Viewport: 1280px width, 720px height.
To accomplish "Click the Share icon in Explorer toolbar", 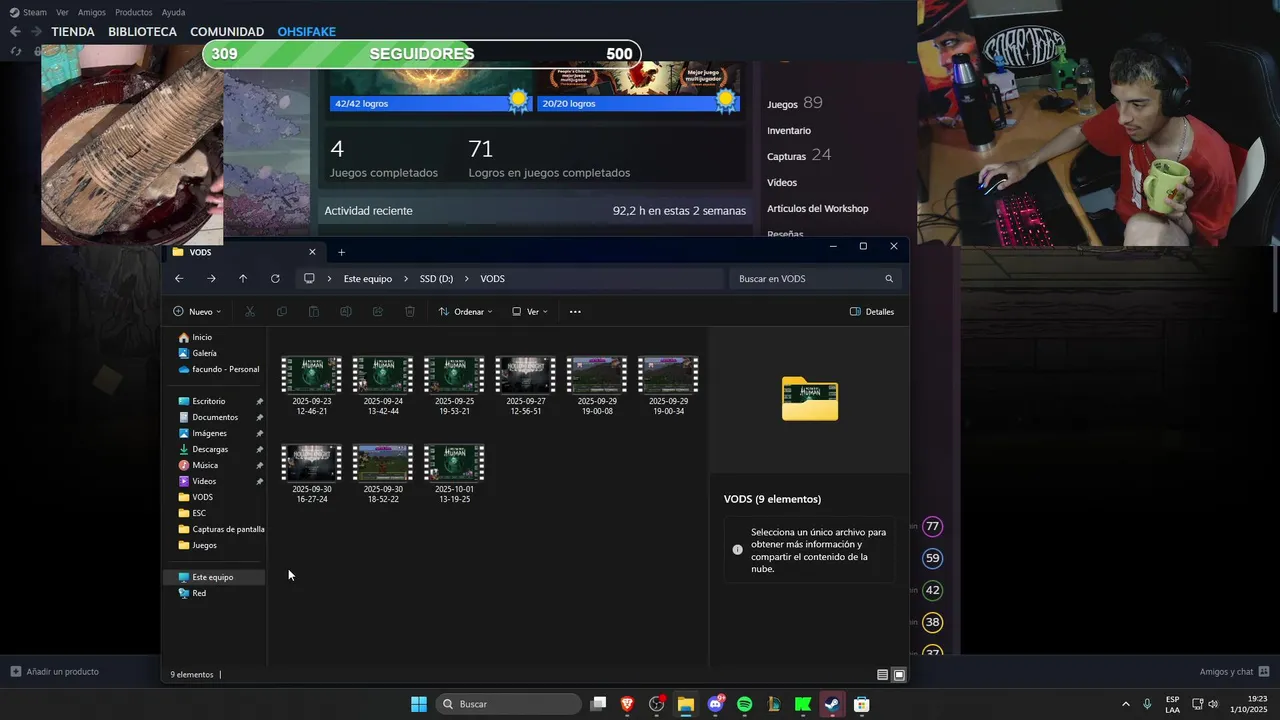I will tap(378, 312).
